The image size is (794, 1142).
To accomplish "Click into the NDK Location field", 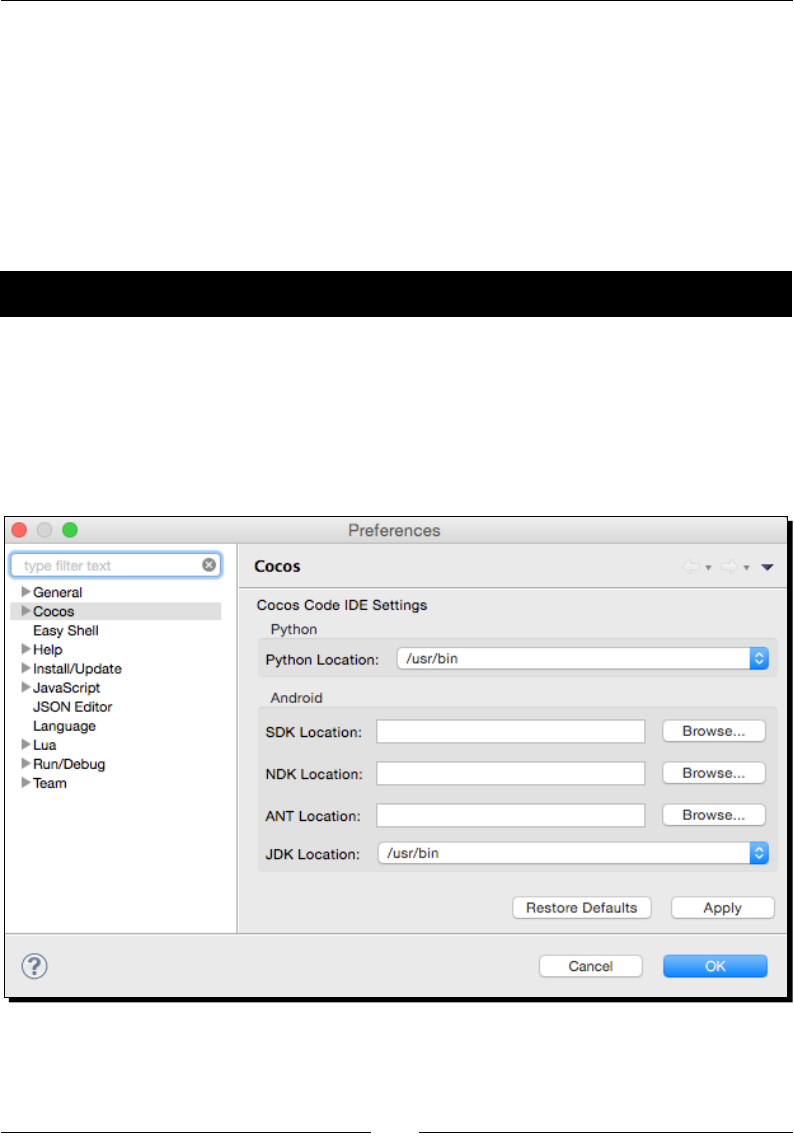I will (x=511, y=773).
